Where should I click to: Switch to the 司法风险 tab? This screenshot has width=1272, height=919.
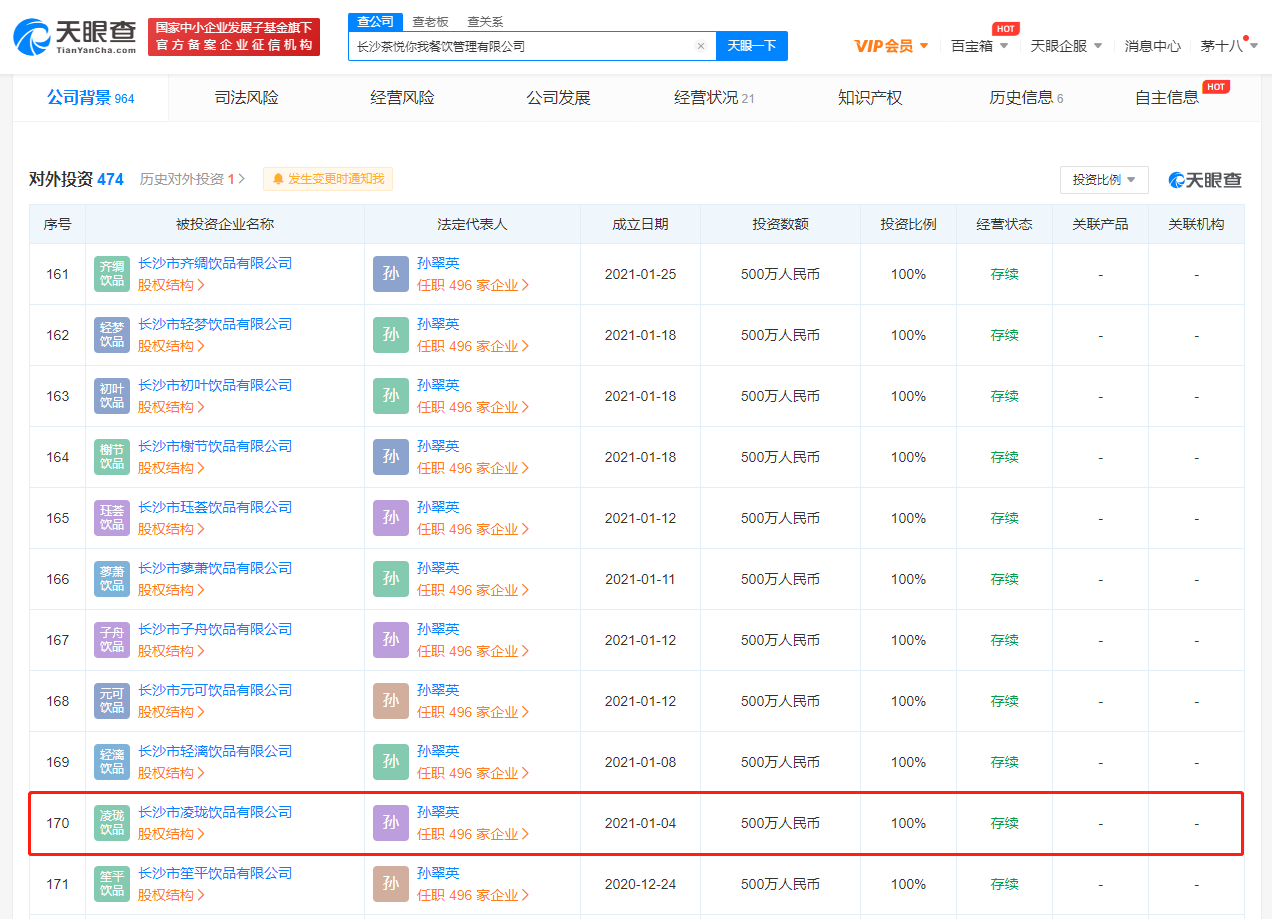coord(247,98)
